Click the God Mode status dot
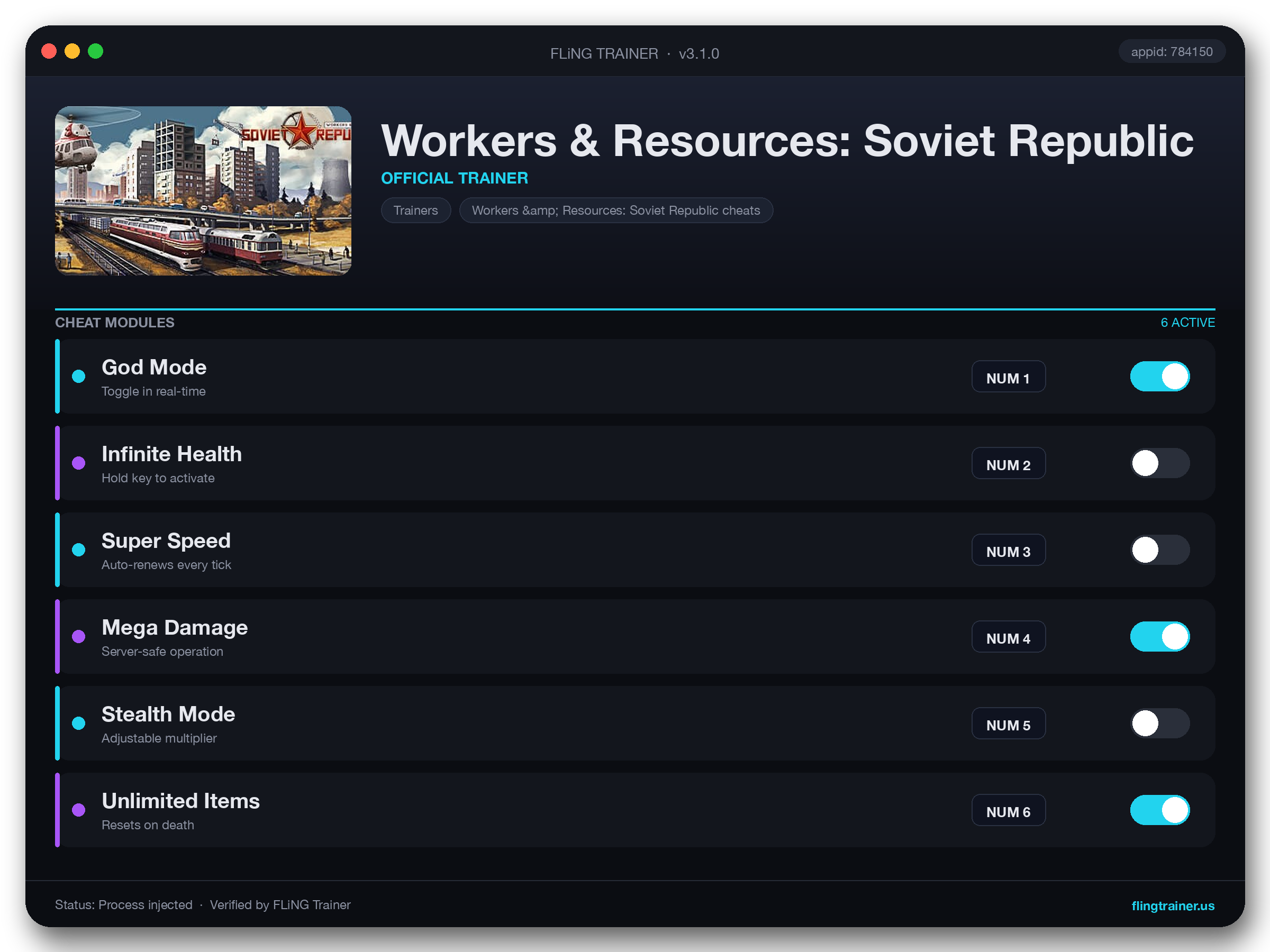 [x=79, y=377]
